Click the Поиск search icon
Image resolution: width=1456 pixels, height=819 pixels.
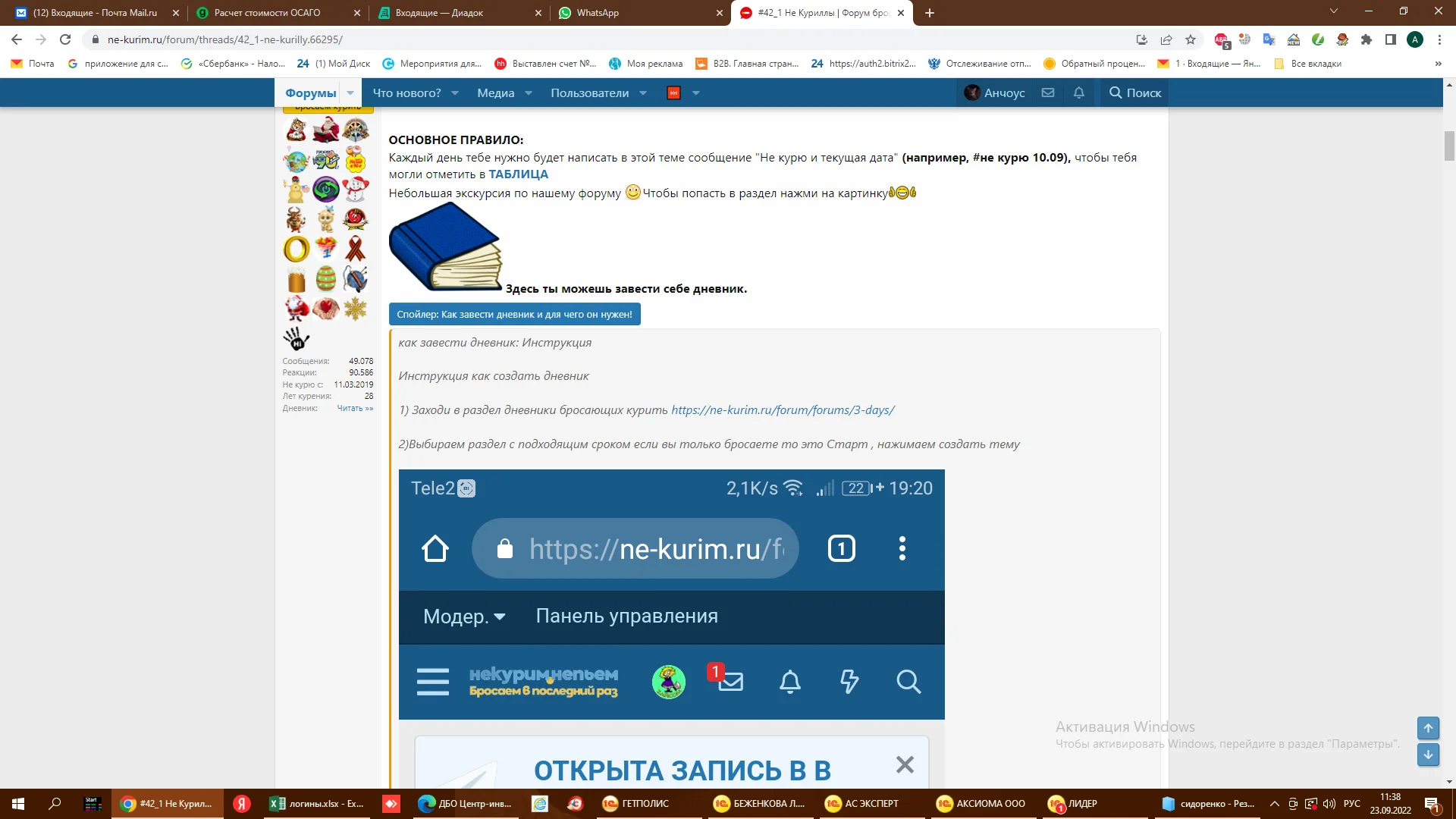click(x=1115, y=93)
